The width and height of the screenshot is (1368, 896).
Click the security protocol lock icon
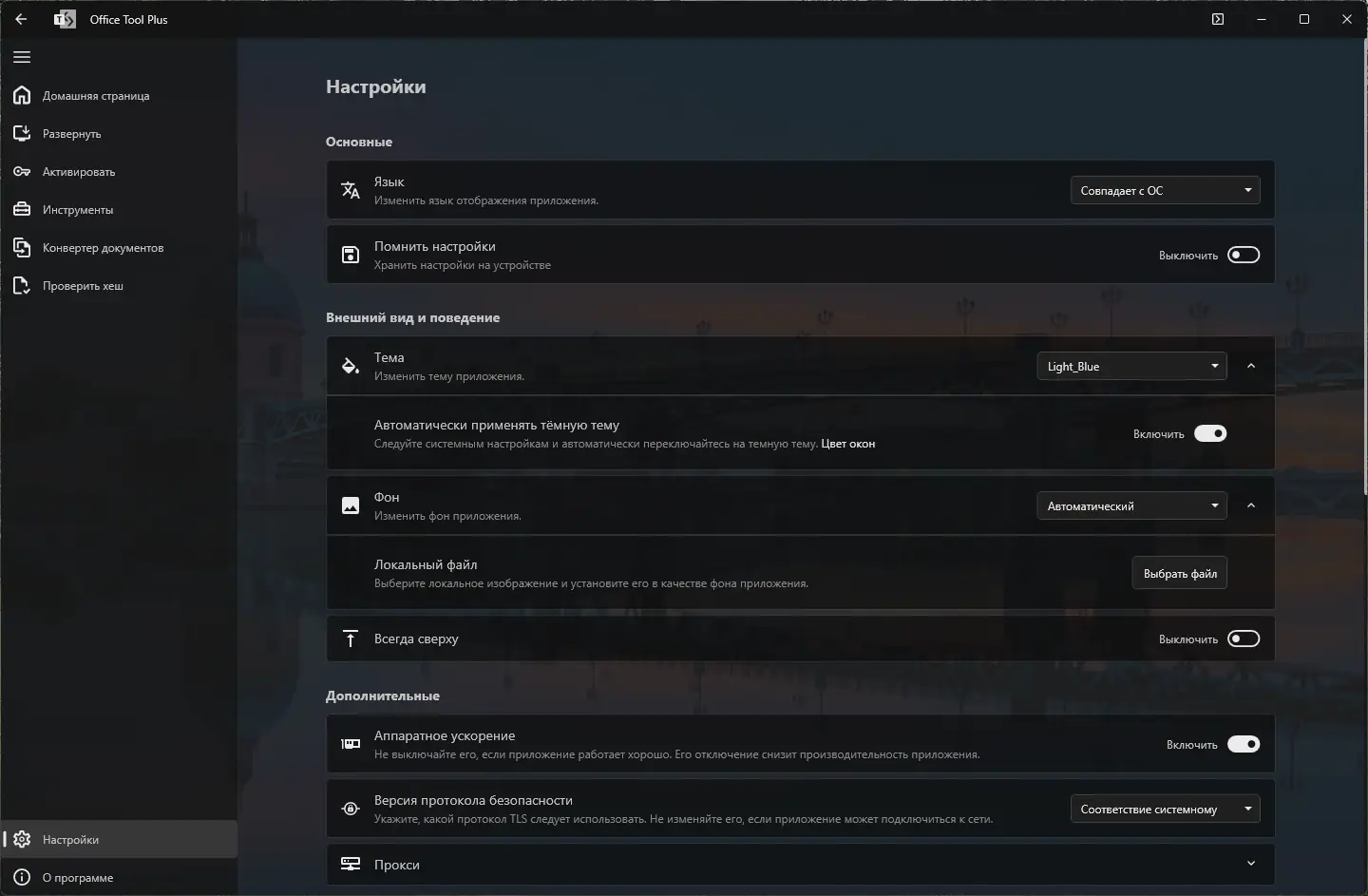coord(351,809)
